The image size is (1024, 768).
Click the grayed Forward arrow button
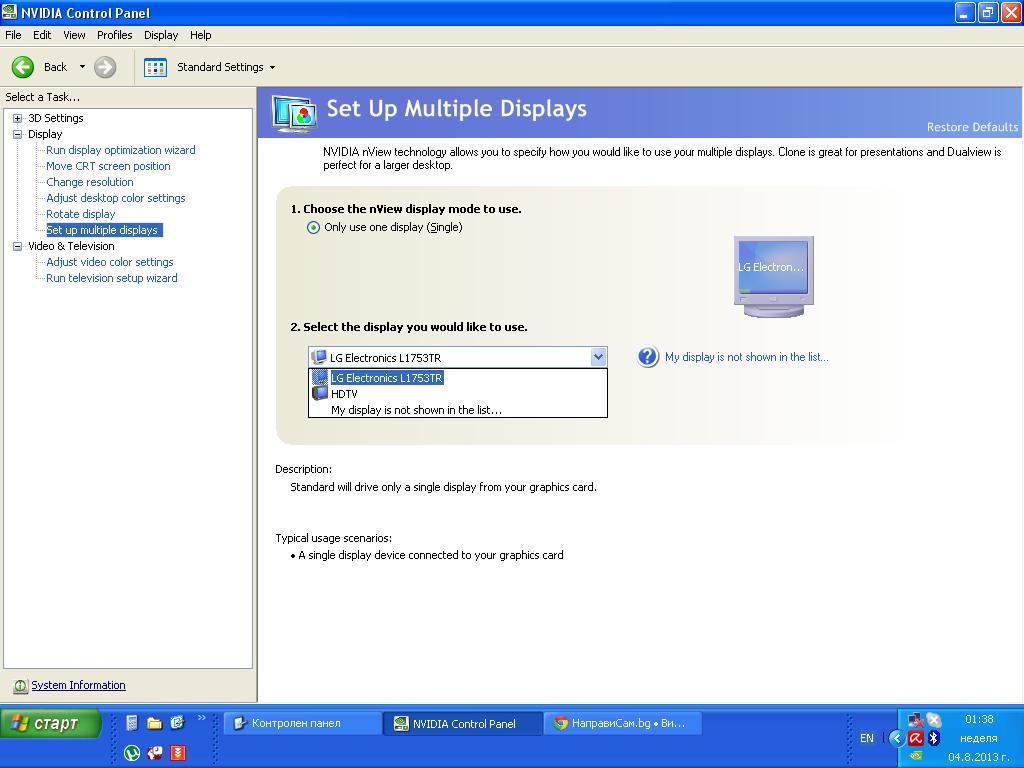[x=104, y=67]
